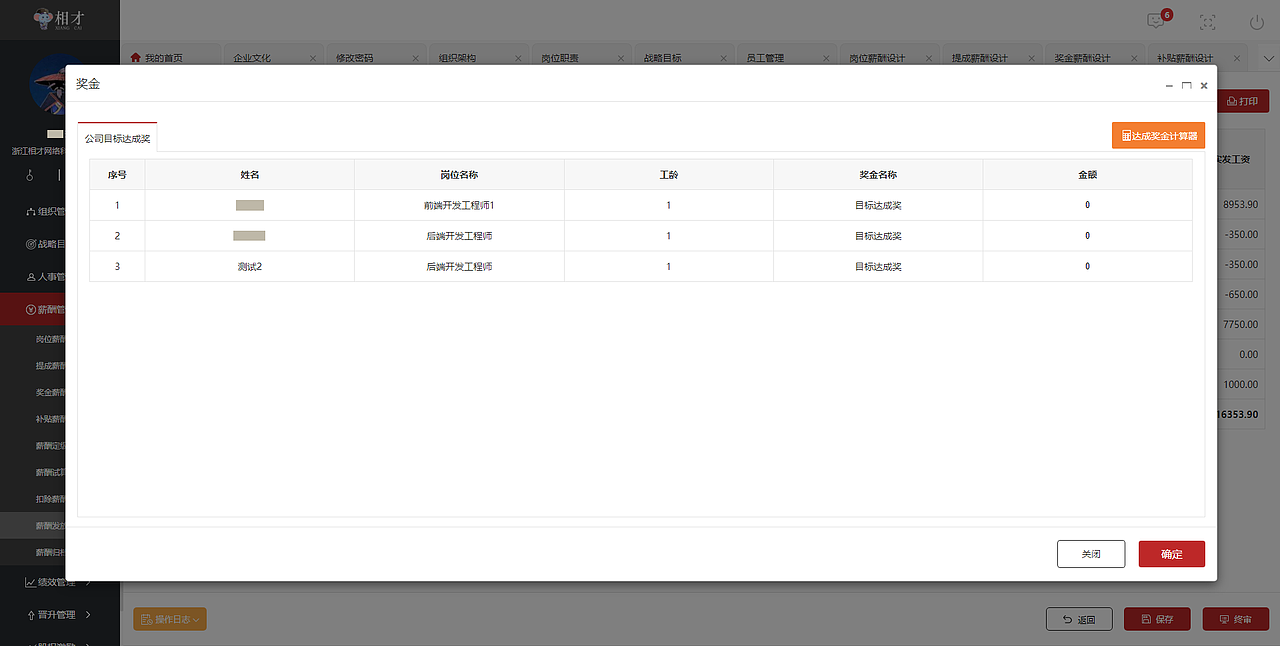The width and height of the screenshot is (1280, 646).
Task: Close the 补贴薪酬设计 tab
Action: pos(1237,58)
